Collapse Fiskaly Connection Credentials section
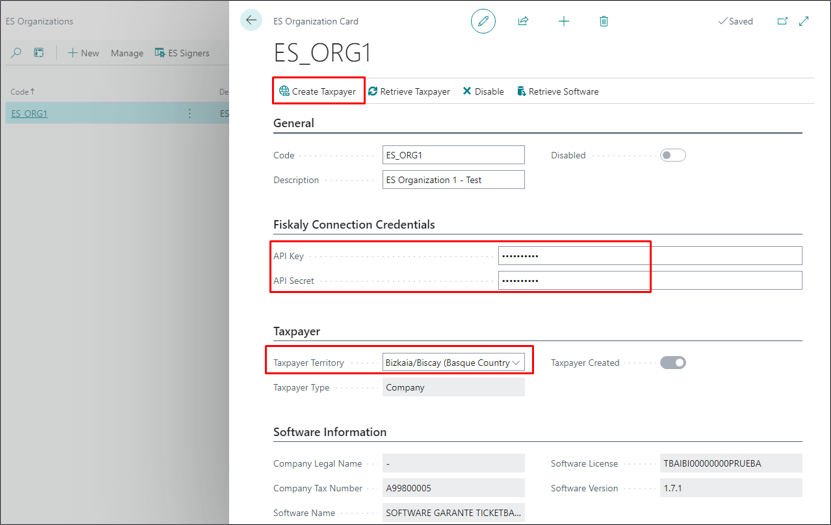 (354, 225)
